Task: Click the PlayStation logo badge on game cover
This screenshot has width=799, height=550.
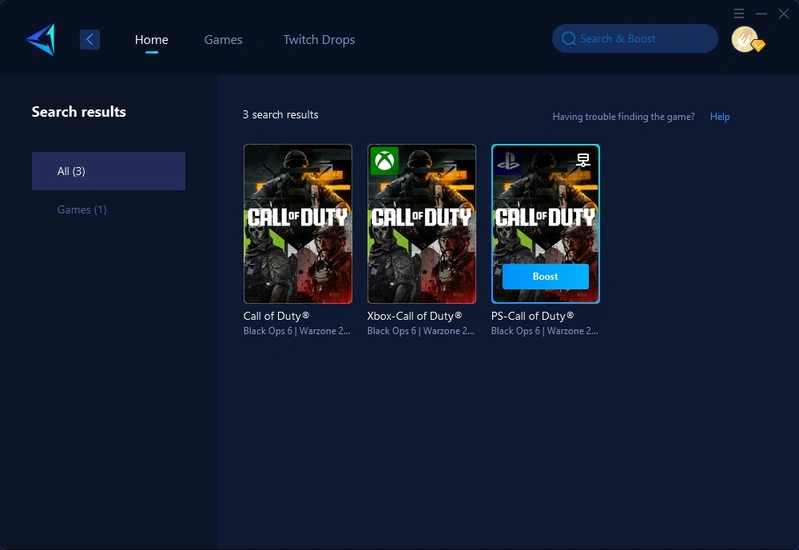Action: pos(508,160)
